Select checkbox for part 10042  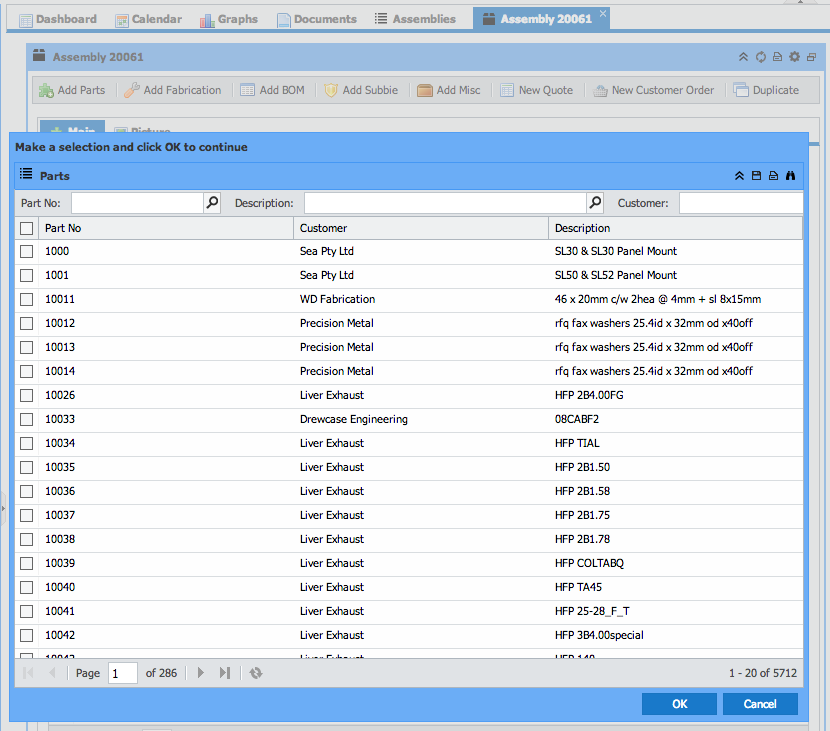[26, 635]
